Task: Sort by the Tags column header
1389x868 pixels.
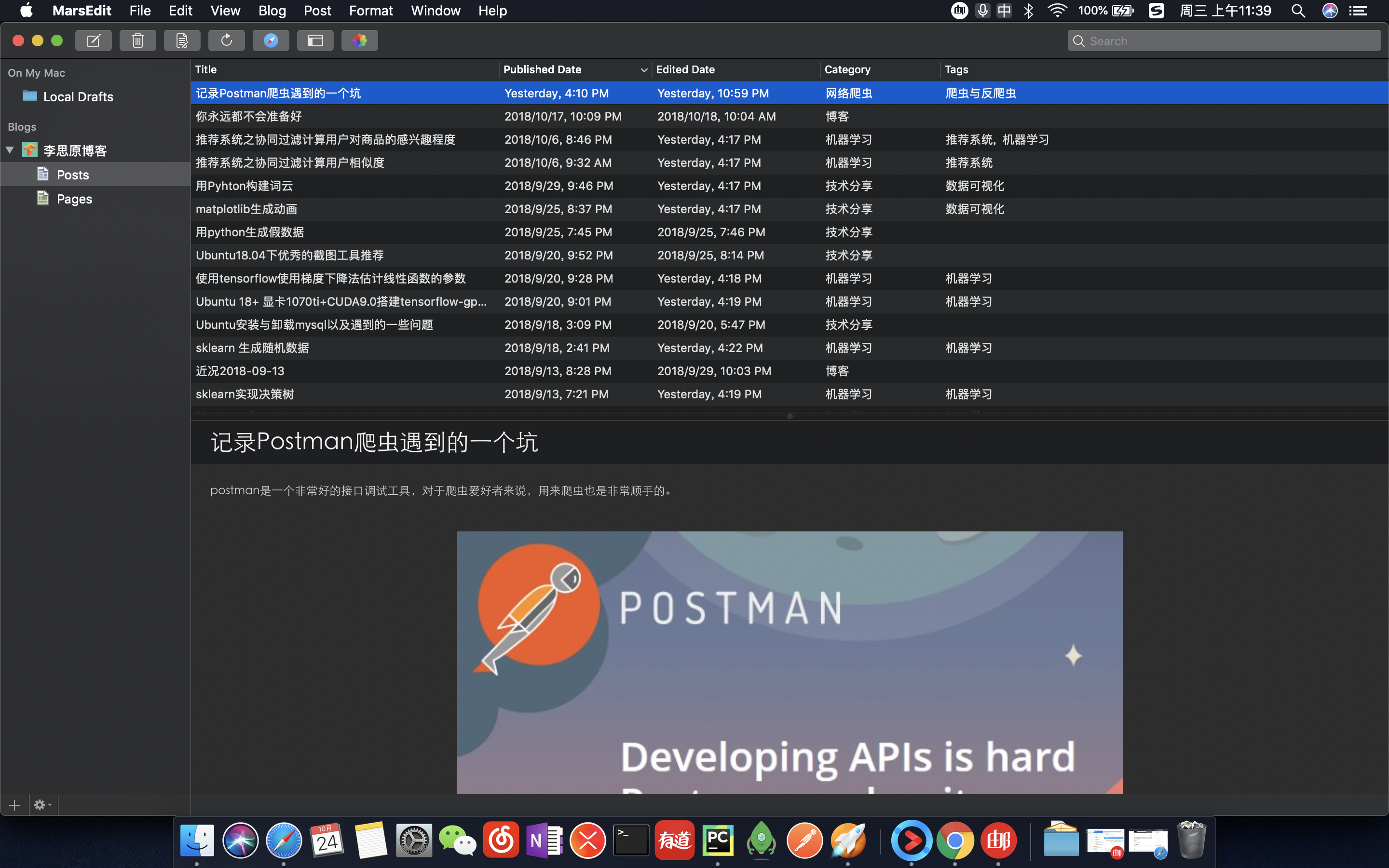Action: click(1164, 69)
